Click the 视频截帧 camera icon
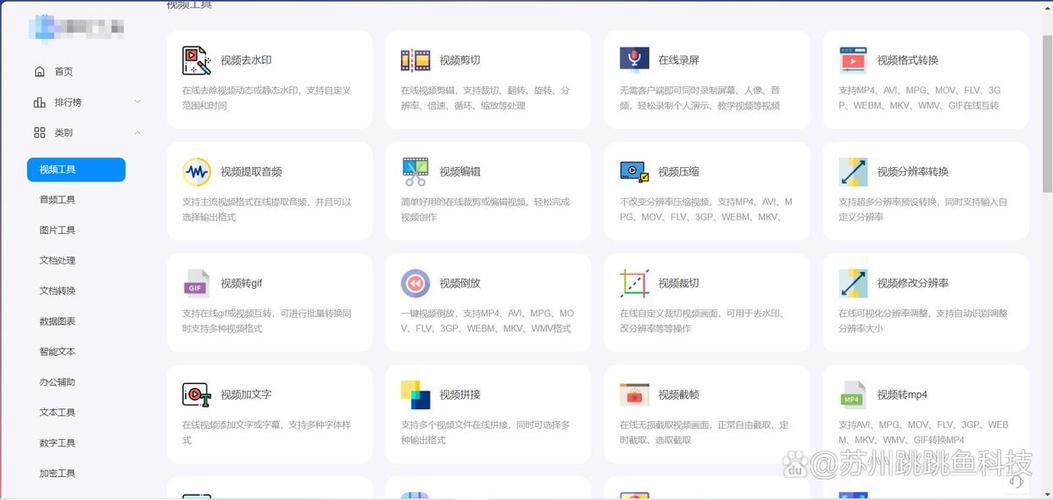Image resolution: width=1053 pixels, height=500 pixels. tap(634, 395)
